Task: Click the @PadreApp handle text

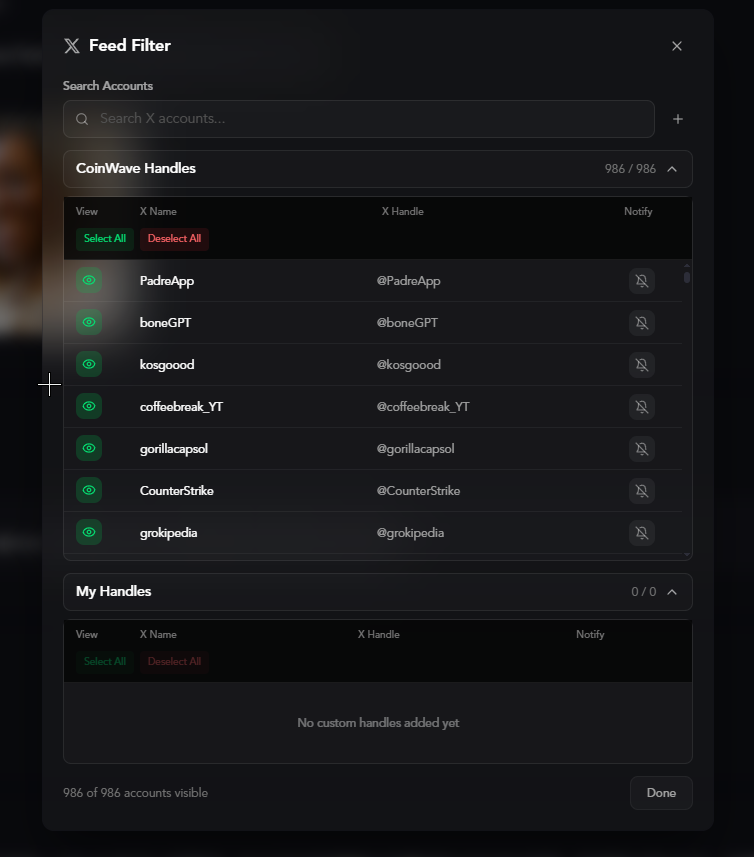Action: click(408, 281)
